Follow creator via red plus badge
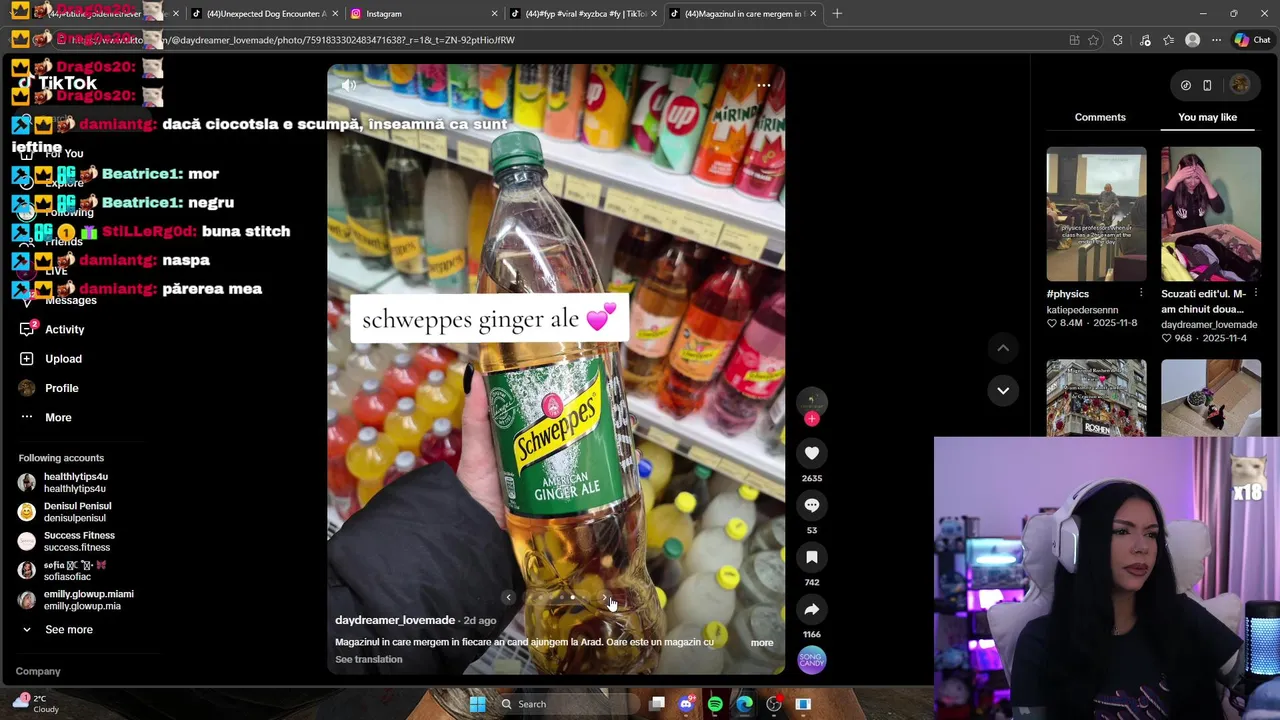The image size is (1280, 720). [812, 419]
